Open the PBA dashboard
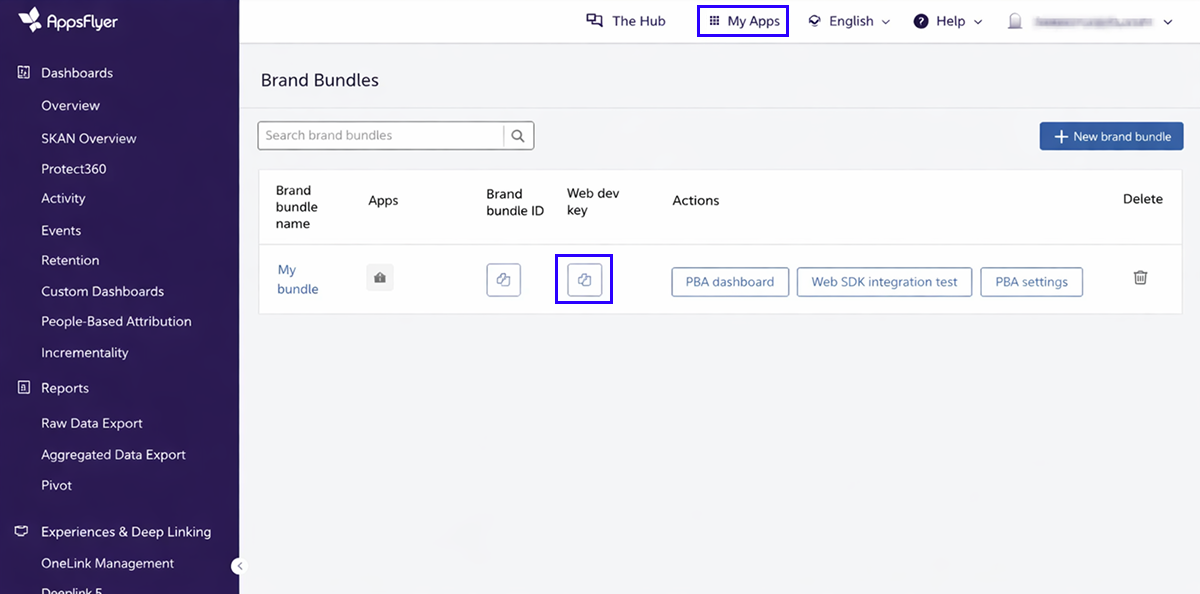1200x594 pixels. [x=729, y=282]
